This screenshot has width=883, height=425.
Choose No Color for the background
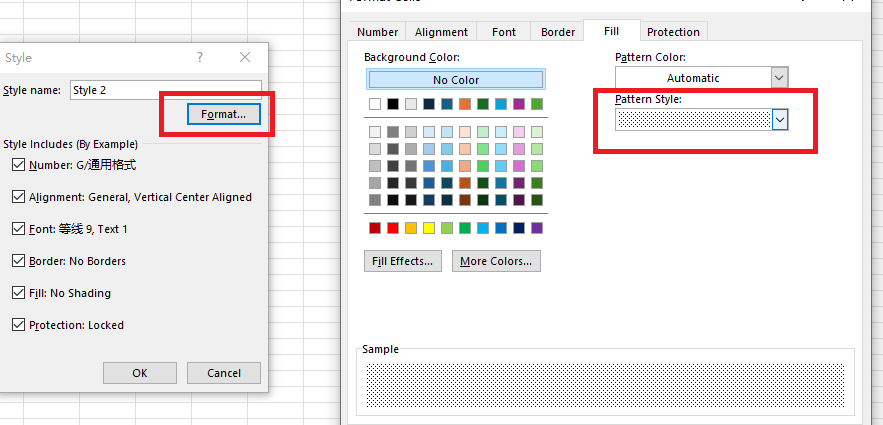click(456, 80)
